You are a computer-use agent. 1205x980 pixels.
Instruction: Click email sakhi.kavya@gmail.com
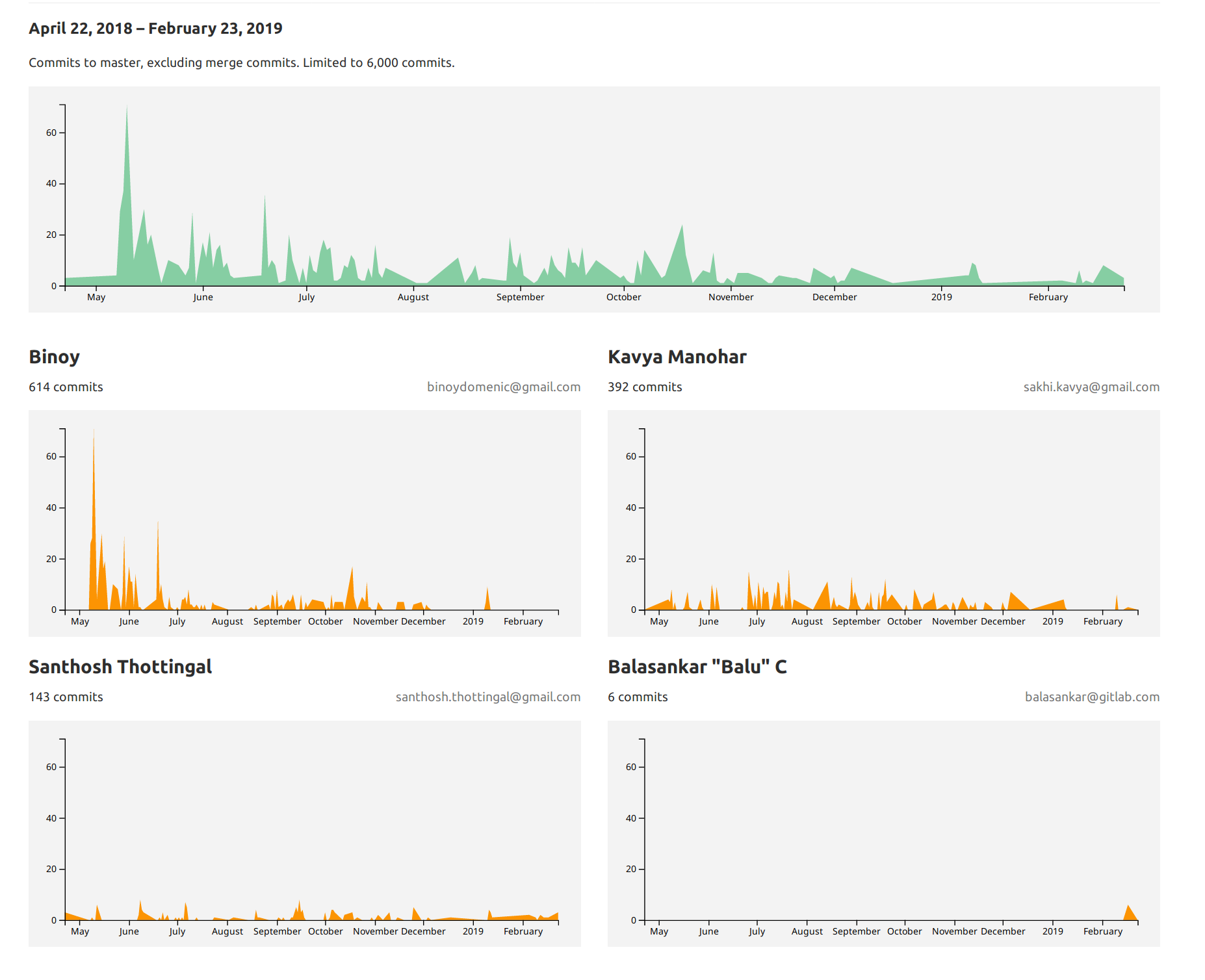point(1091,387)
